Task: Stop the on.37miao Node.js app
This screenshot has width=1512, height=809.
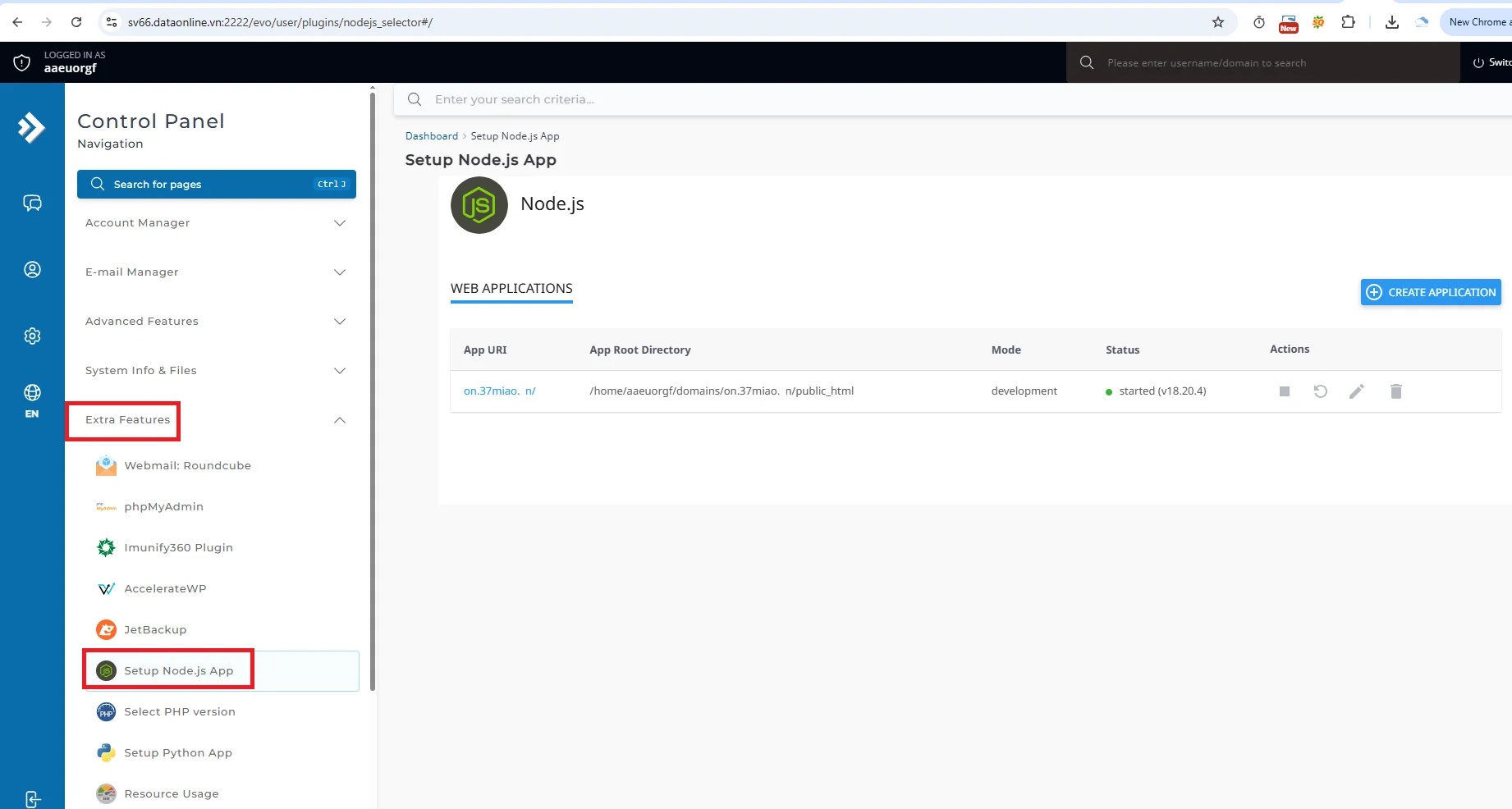Action: click(1285, 391)
